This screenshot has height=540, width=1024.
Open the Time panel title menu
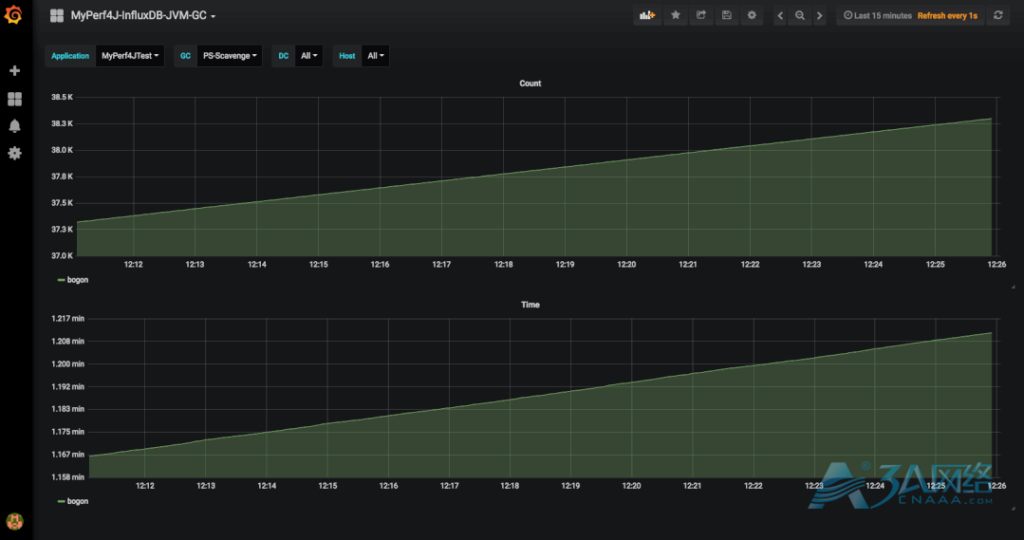point(530,304)
